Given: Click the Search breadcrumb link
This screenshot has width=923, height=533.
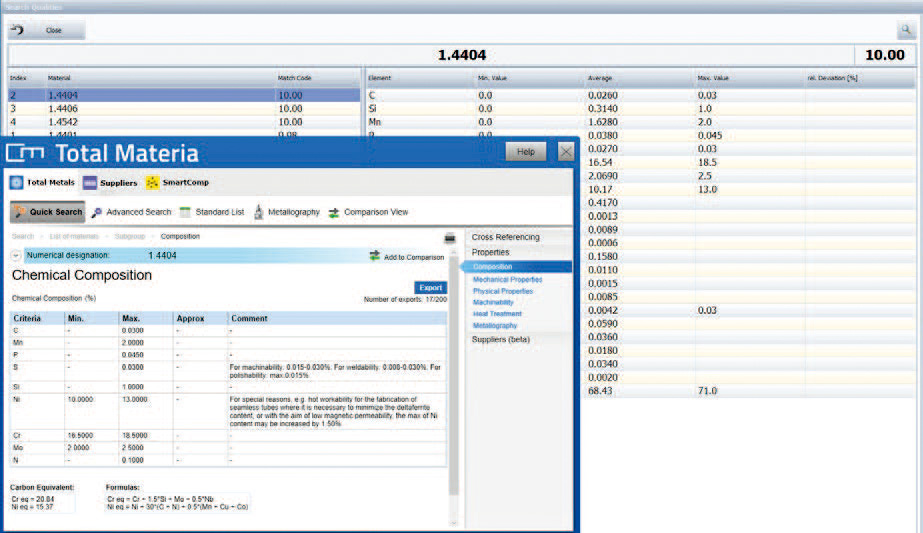Looking at the screenshot, I should [23, 236].
